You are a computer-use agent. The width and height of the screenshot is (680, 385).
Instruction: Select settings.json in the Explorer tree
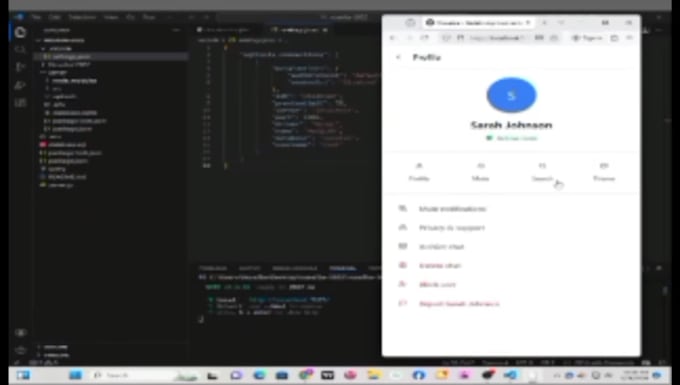click(x=111, y=56)
